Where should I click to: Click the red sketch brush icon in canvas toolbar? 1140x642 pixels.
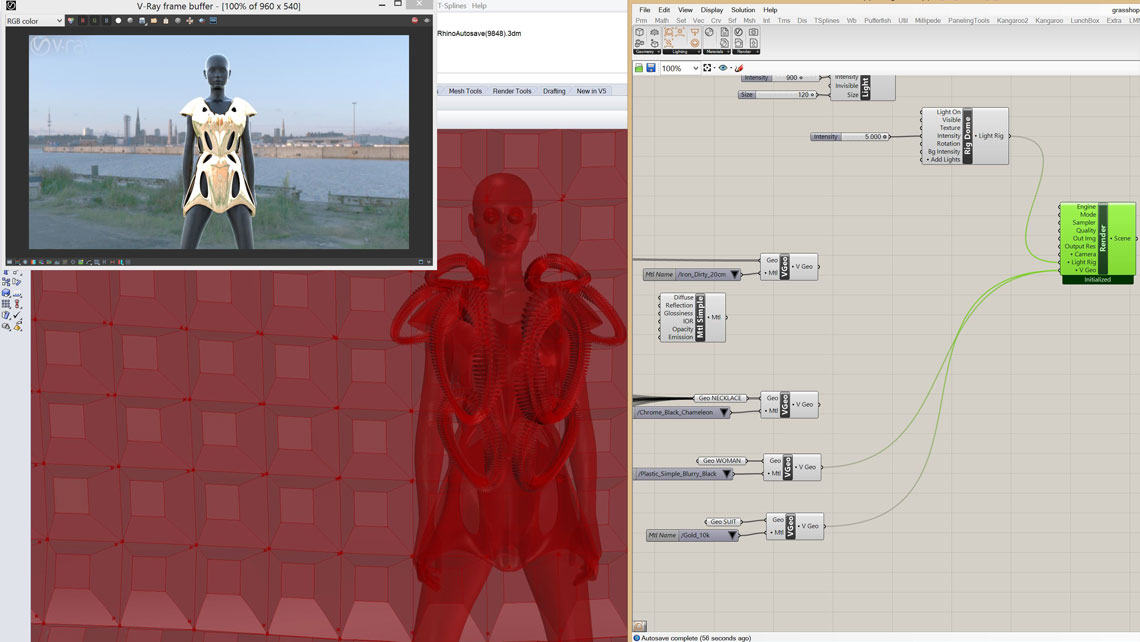(739, 68)
